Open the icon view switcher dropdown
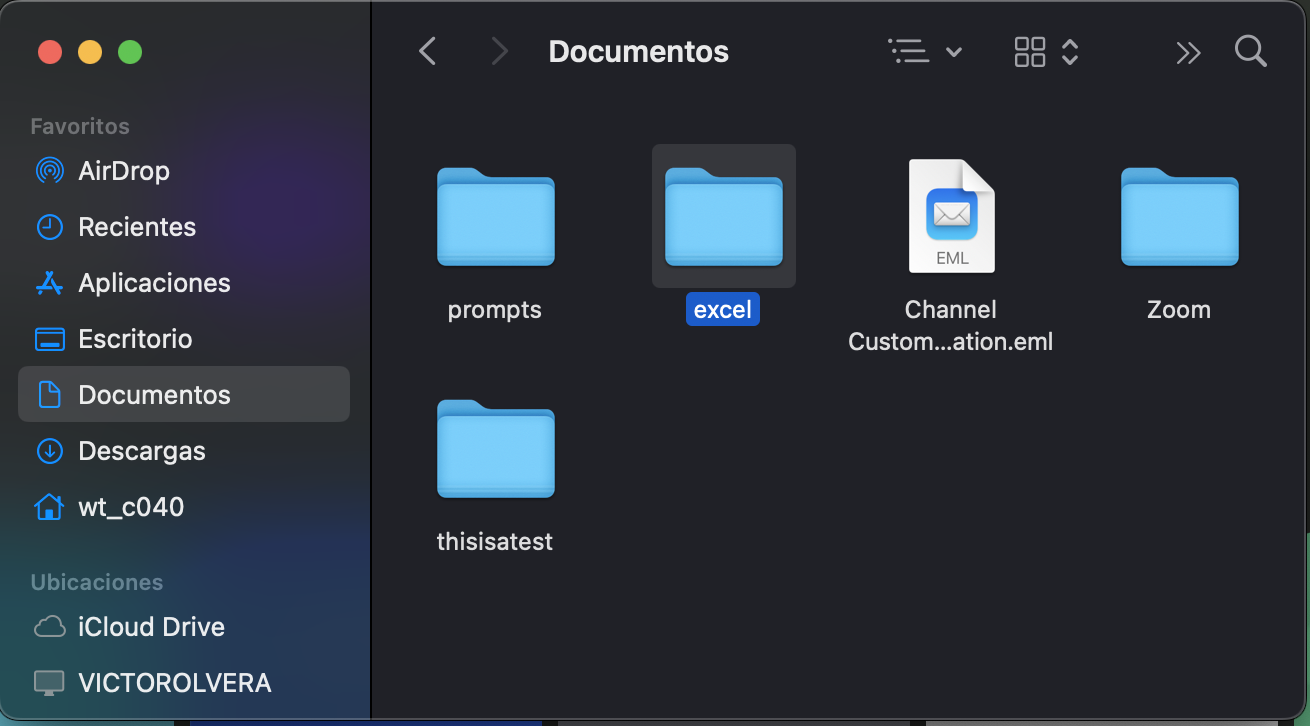This screenshot has width=1310, height=726. tap(1046, 51)
